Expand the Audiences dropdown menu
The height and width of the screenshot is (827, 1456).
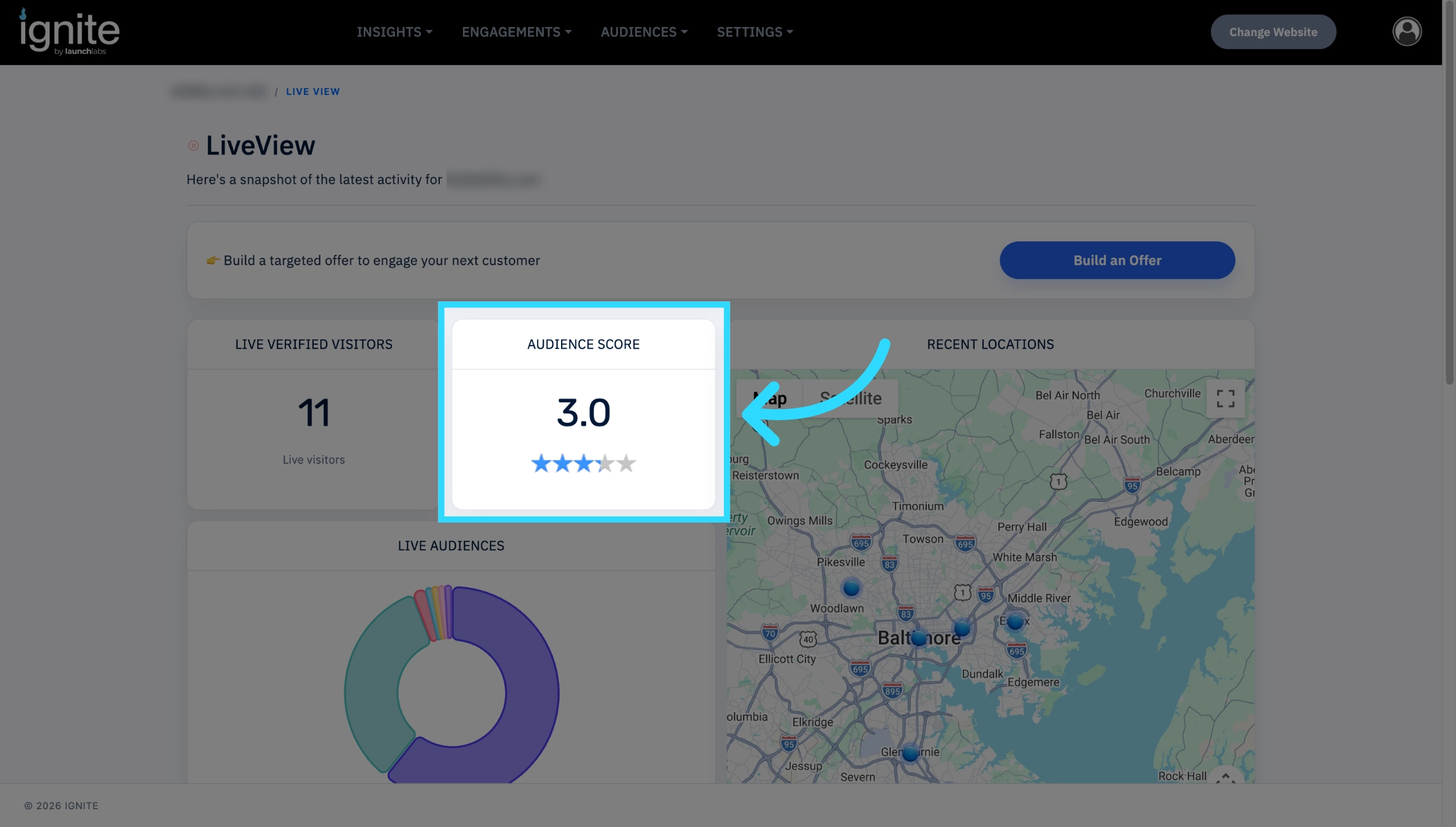[x=644, y=32]
